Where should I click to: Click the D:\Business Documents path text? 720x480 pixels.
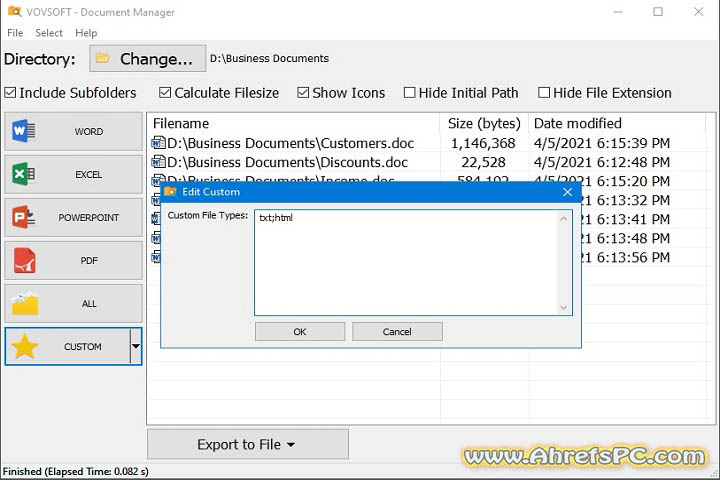[270, 58]
